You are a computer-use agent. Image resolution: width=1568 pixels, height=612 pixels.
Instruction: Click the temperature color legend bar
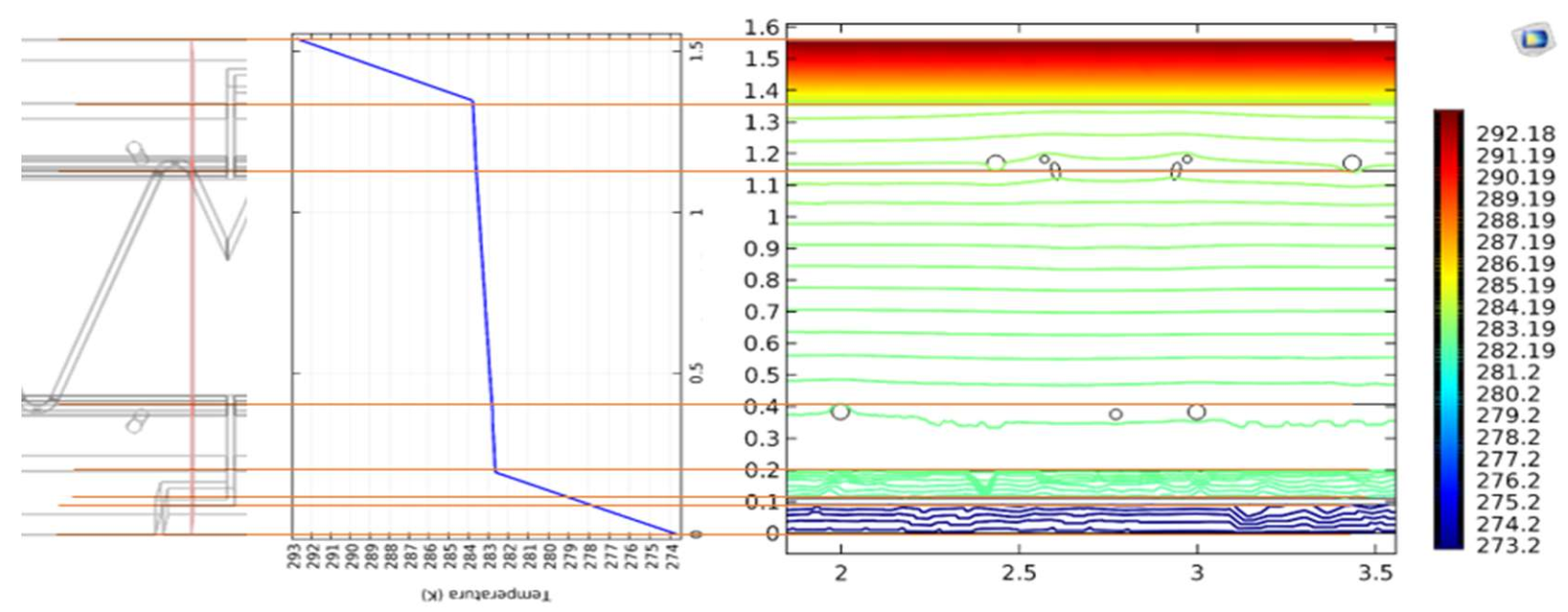tap(1447, 329)
